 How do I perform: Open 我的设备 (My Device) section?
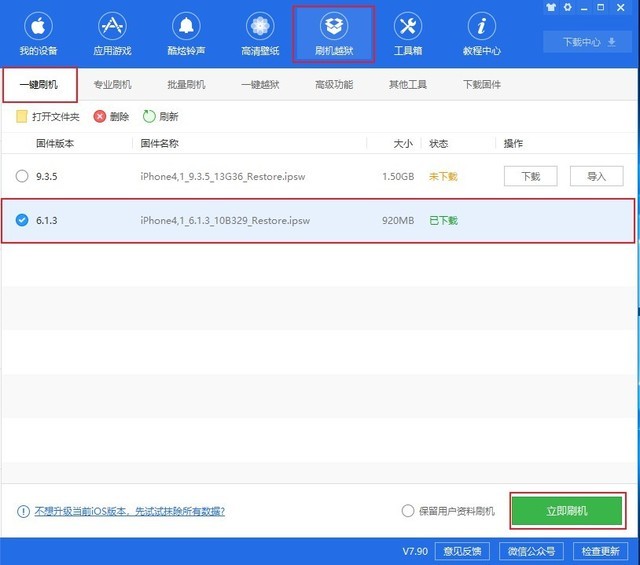click(39, 34)
